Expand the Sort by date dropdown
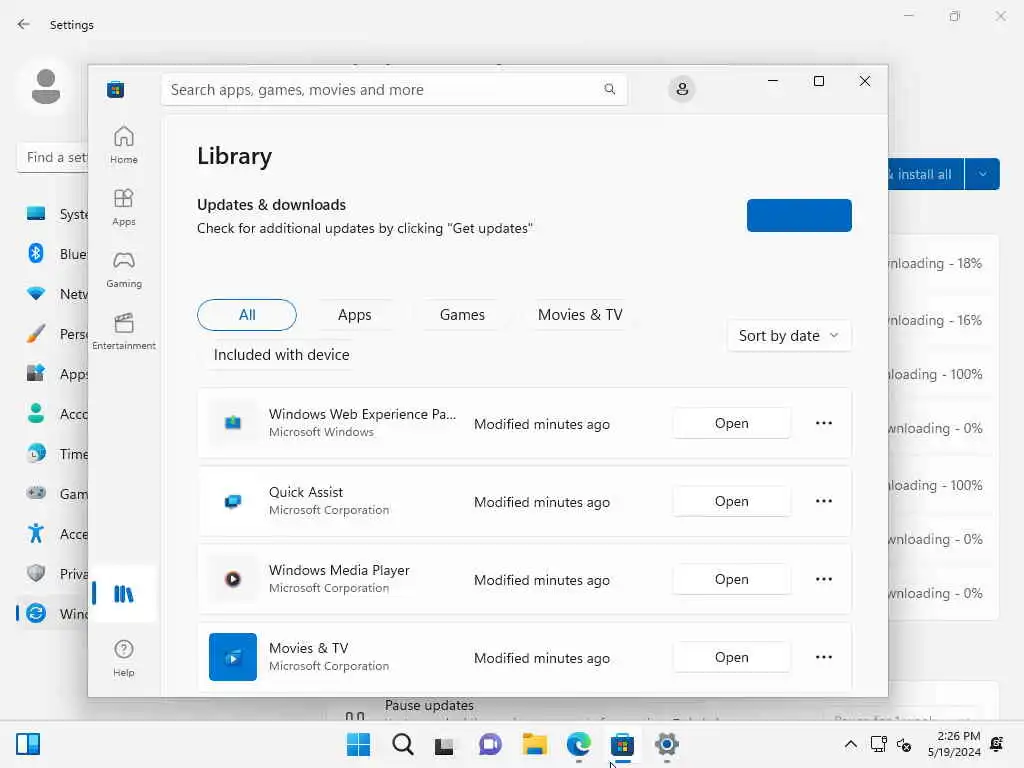This screenshot has height=768, width=1024. (x=789, y=336)
